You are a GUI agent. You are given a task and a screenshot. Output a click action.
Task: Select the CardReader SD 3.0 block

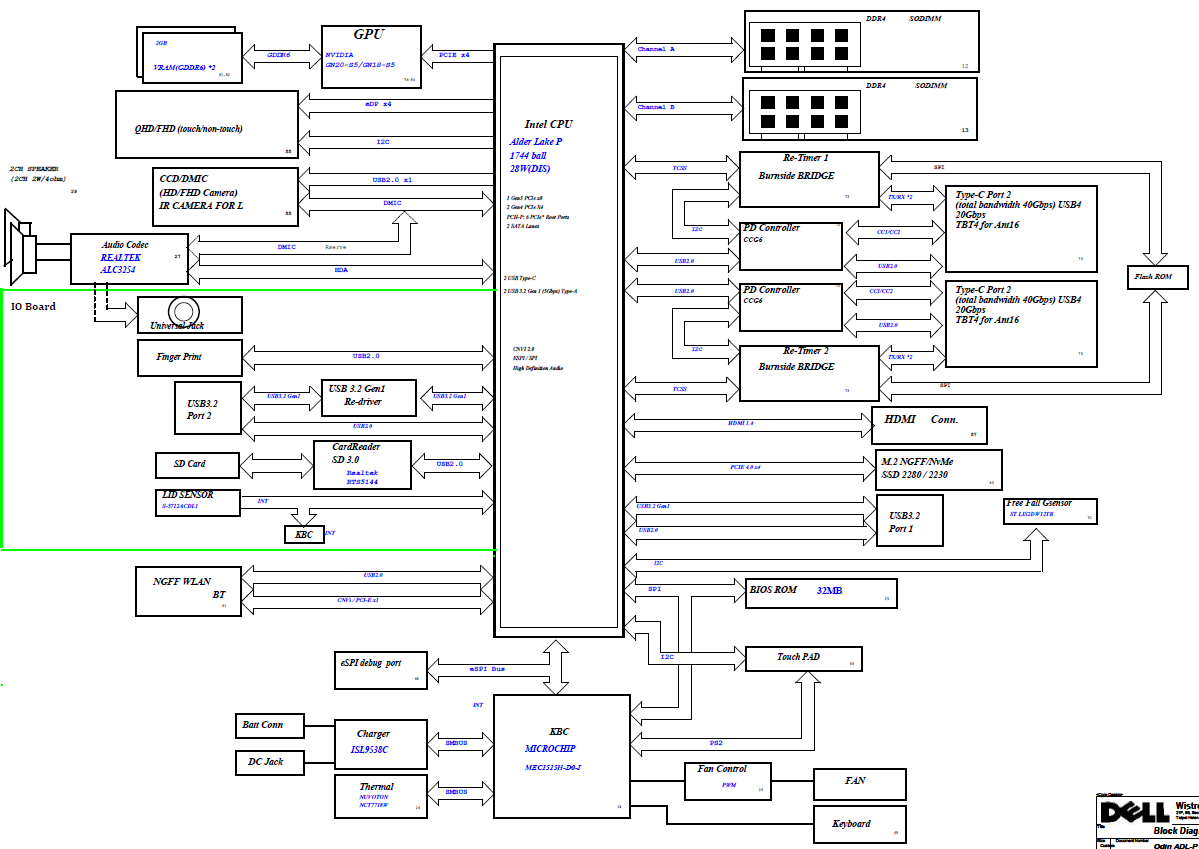(362, 465)
